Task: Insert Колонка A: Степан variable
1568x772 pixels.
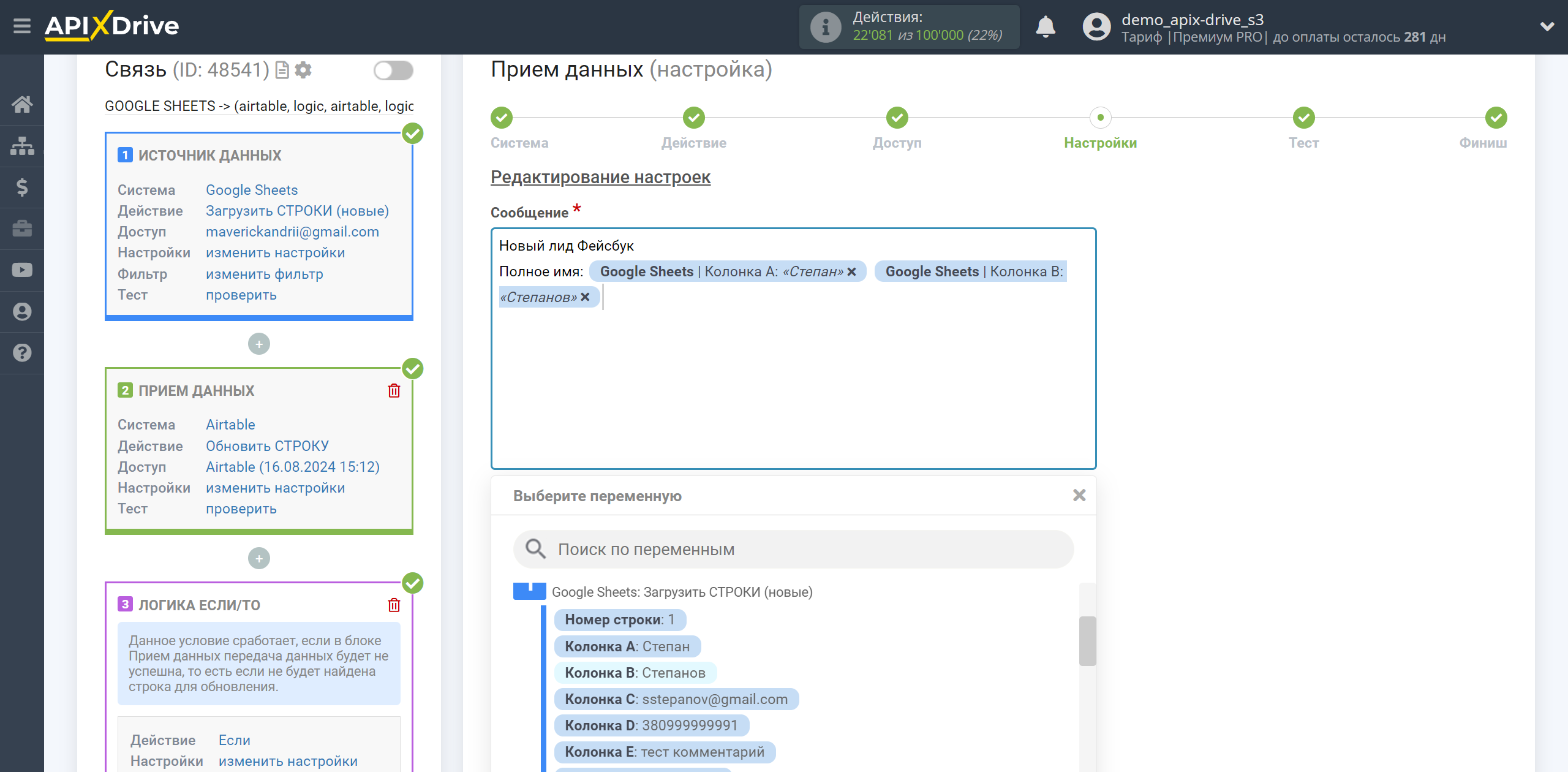Action: click(x=627, y=646)
